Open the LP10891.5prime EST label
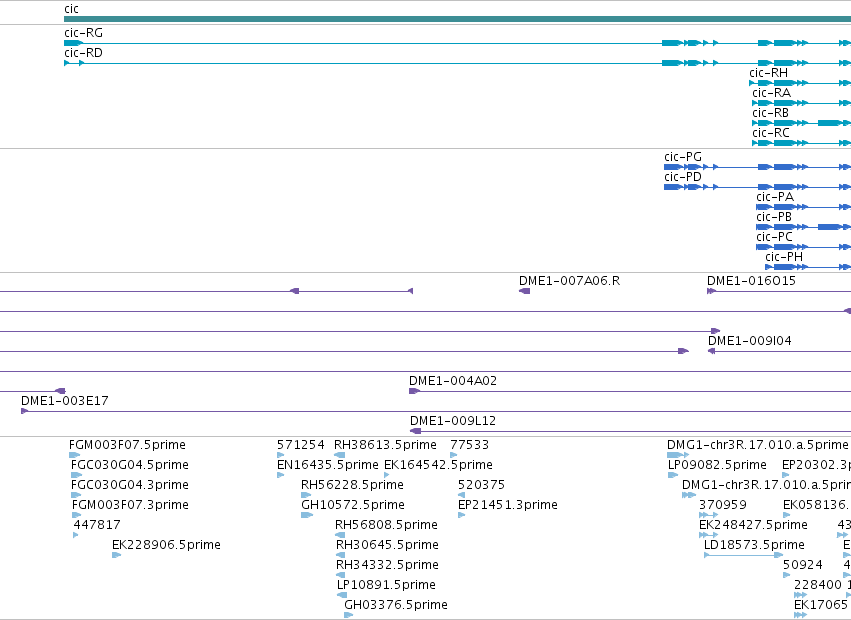Screen dimensions: 851x620 (x=386, y=585)
